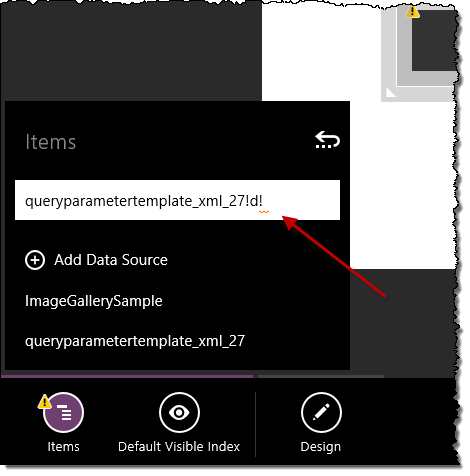Click the Items label under purple icon

tap(63, 447)
